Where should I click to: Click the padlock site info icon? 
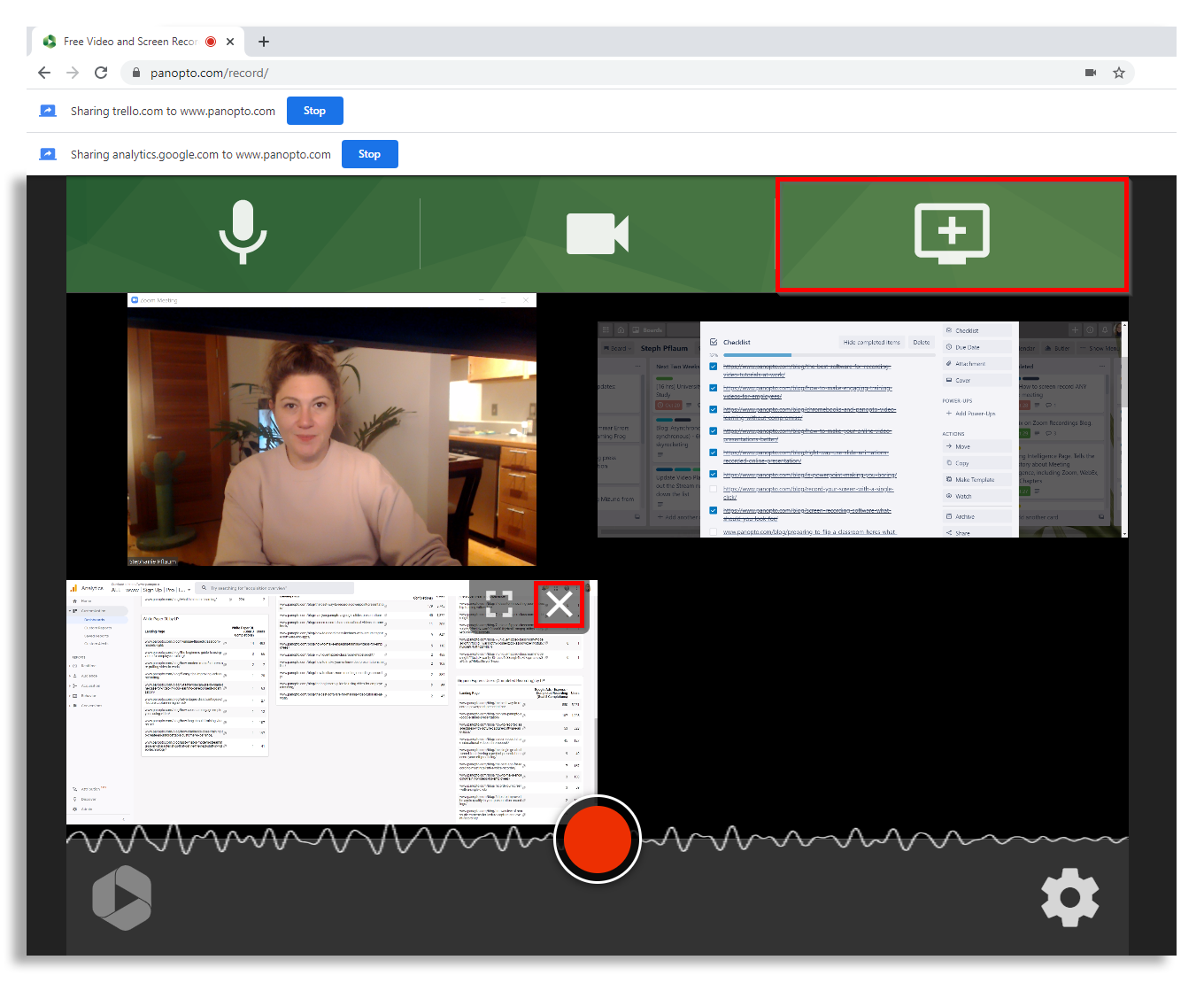coord(135,73)
